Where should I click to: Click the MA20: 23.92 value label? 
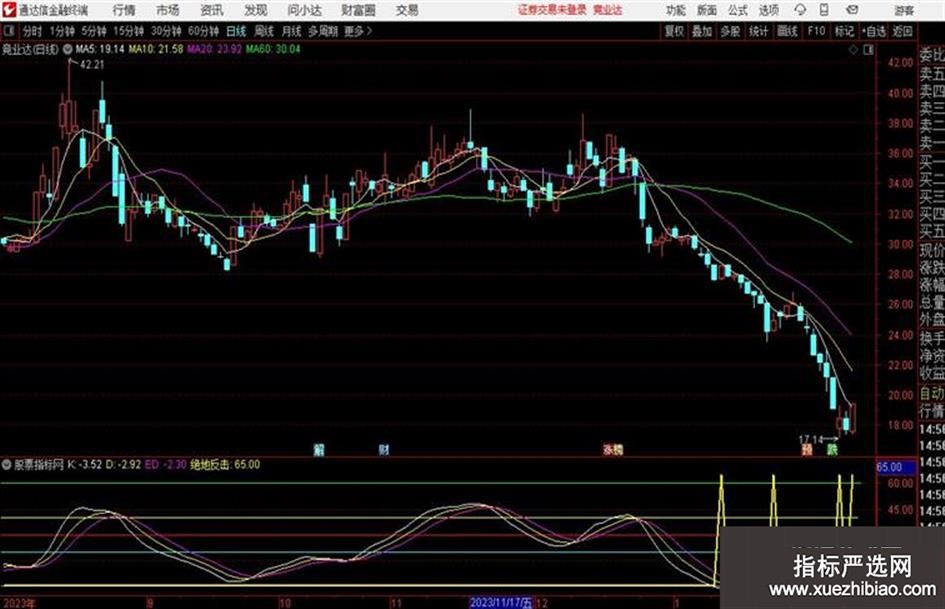[x=214, y=49]
